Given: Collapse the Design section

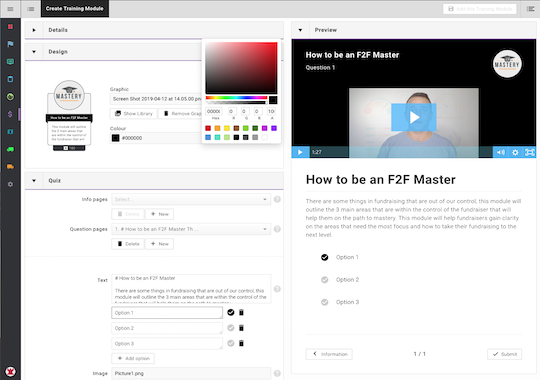Looking at the screenshot, I should pos(34,52).
